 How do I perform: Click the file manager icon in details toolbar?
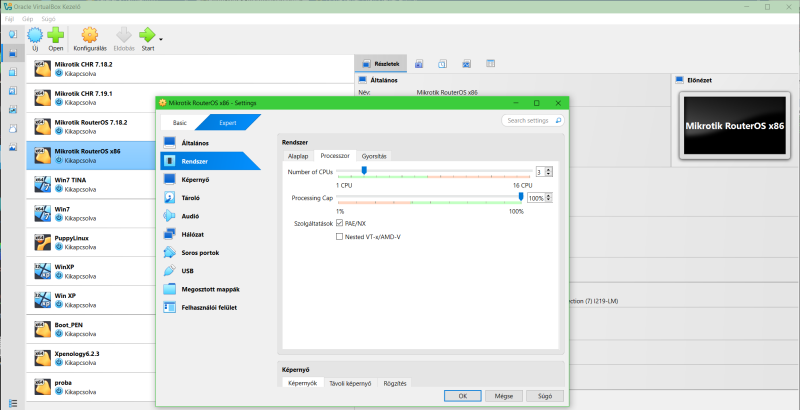coord(490,64)
